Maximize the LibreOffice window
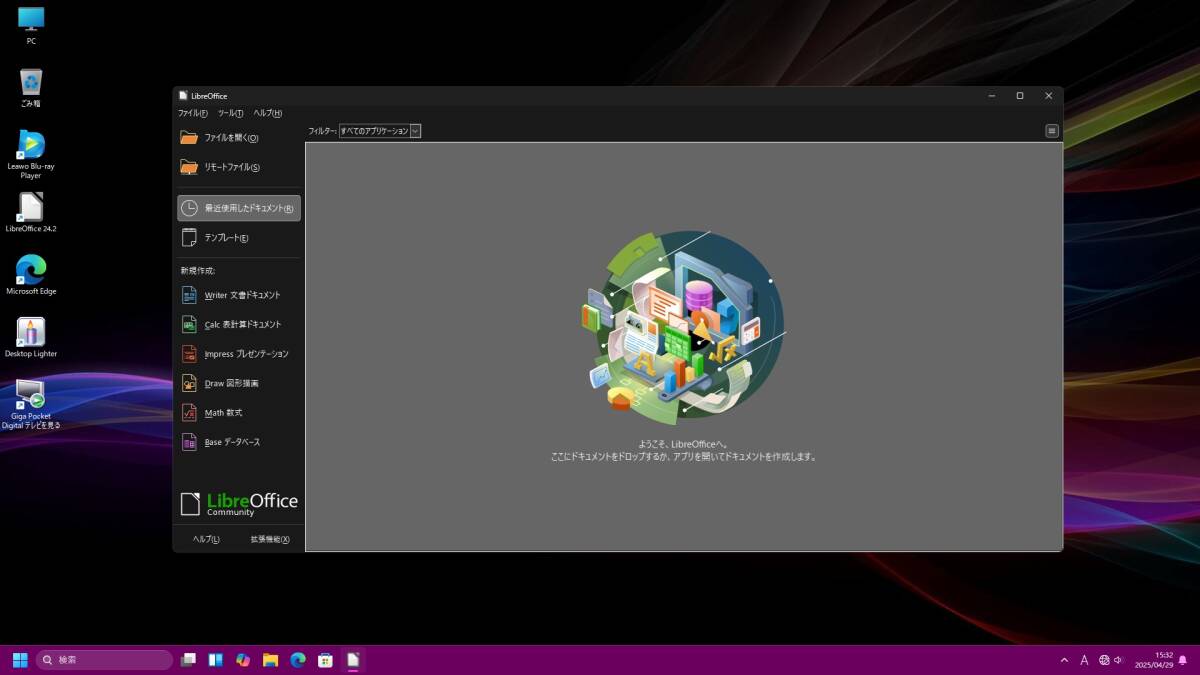This screenshot has height=675, width=1200. pos(1020,96)
